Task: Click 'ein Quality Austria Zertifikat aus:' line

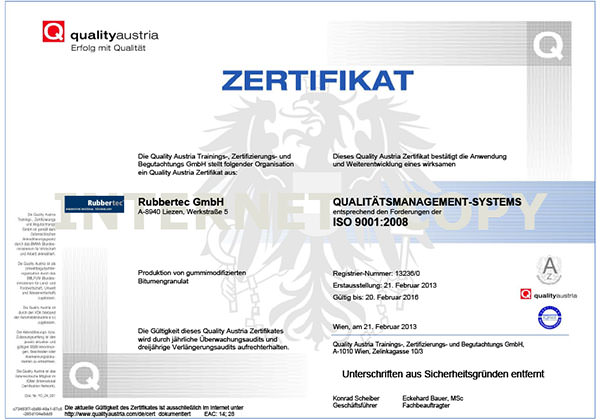Action: (x=188, y=173)
